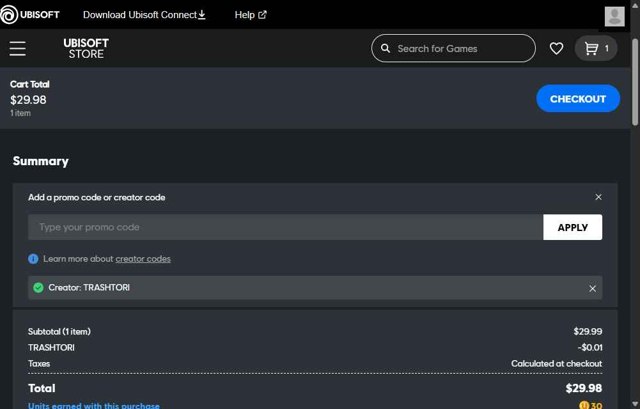Click the scrollbar down arrow
This screenshot has width=640, height=409.
coord(635,404)
